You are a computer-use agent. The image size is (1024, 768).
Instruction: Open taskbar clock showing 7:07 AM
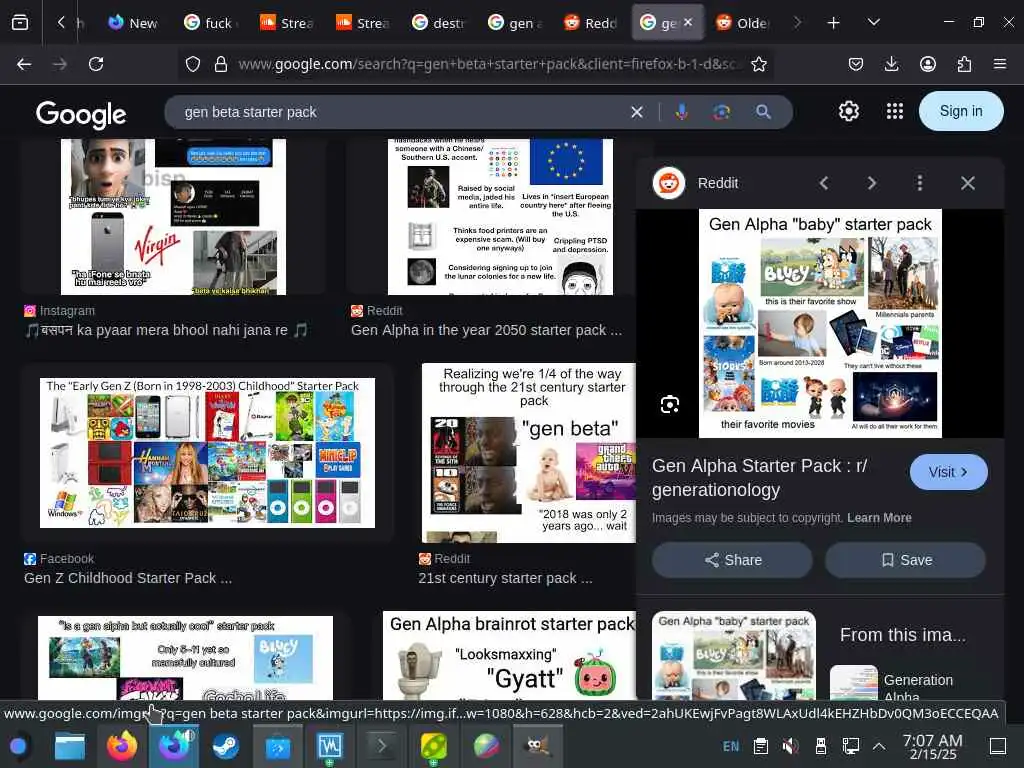(932, 746)
